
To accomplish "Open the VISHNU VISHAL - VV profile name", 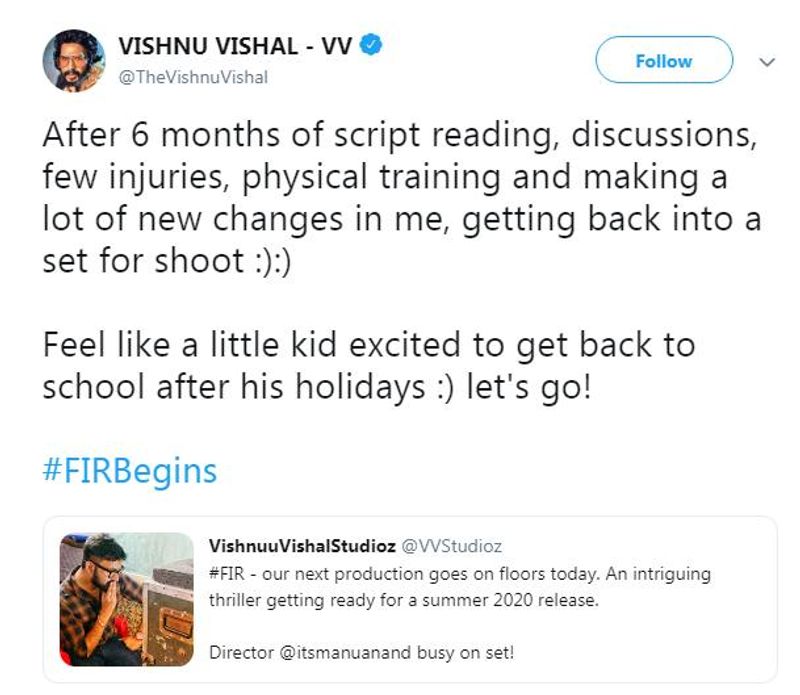I will [x=235, y=46].
